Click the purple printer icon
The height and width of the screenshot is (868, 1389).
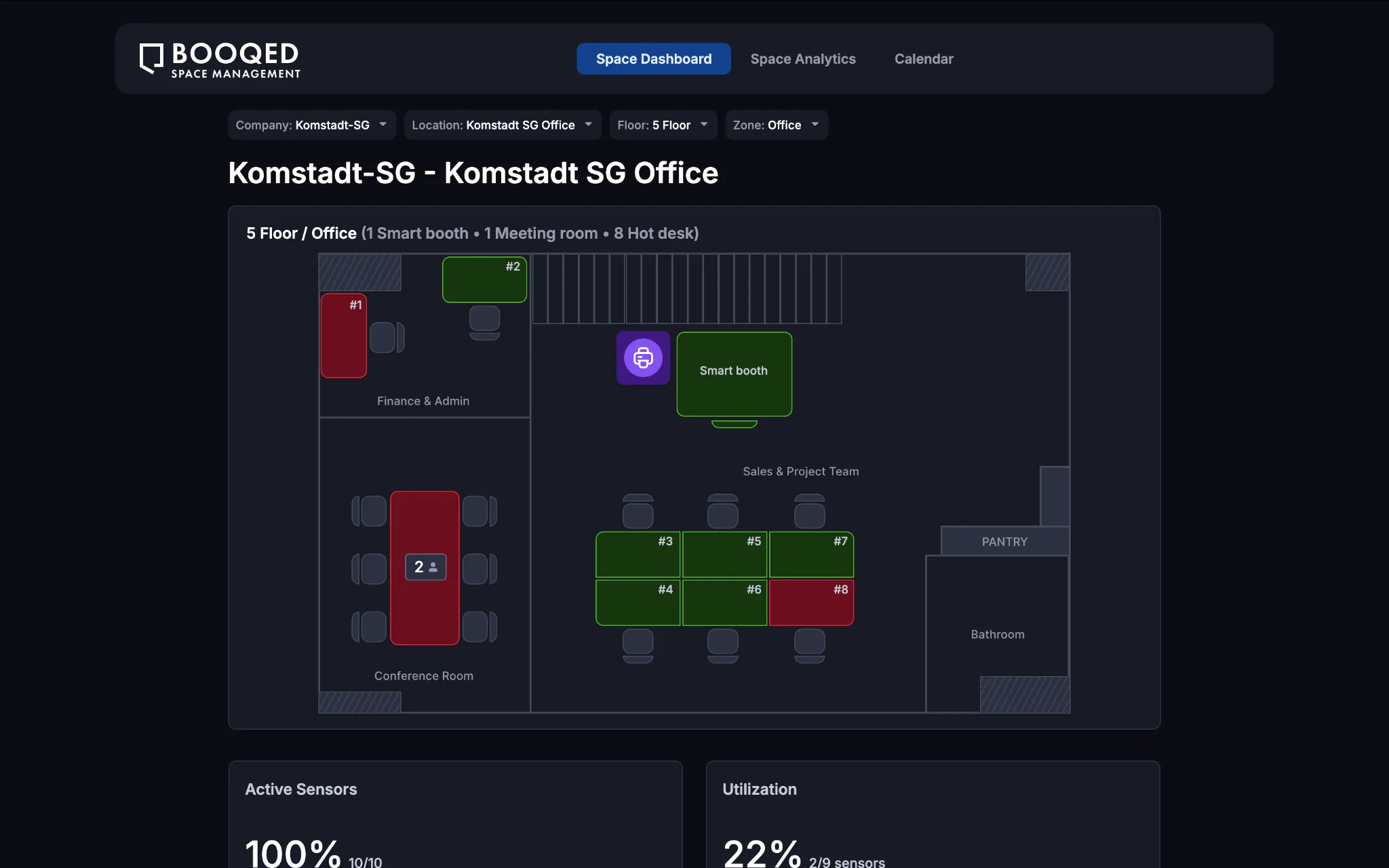pos(643,357)
